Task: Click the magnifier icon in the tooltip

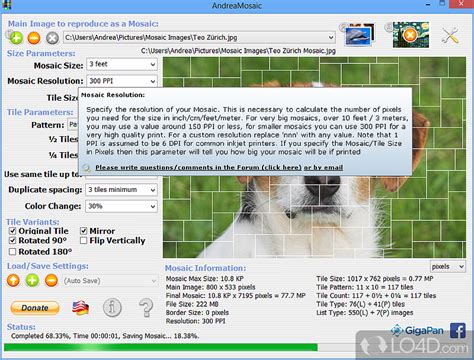Action: click(86, 168)
